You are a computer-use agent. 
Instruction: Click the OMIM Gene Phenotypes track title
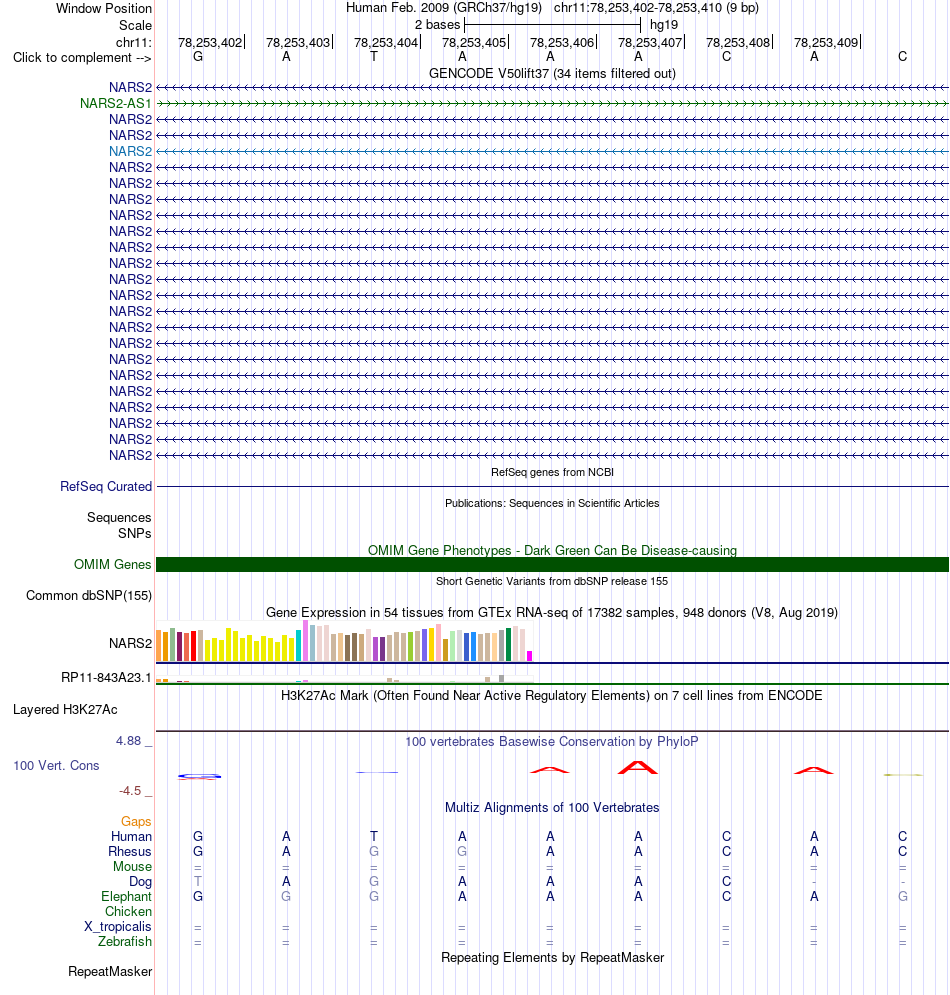click(x=552, y=550)
